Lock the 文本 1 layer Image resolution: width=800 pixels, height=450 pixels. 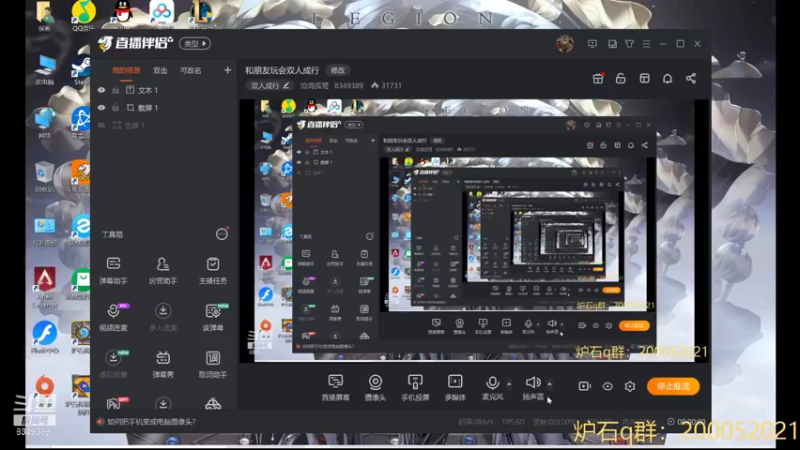pos(116,90)
